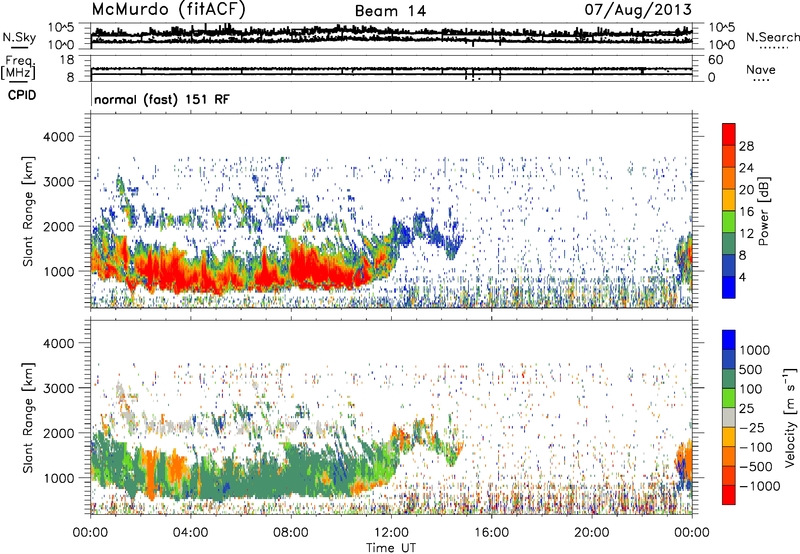Click the 'Velocity [m s⁻¹]' colorbar title
800x554 pixels.
click(790, 418)
